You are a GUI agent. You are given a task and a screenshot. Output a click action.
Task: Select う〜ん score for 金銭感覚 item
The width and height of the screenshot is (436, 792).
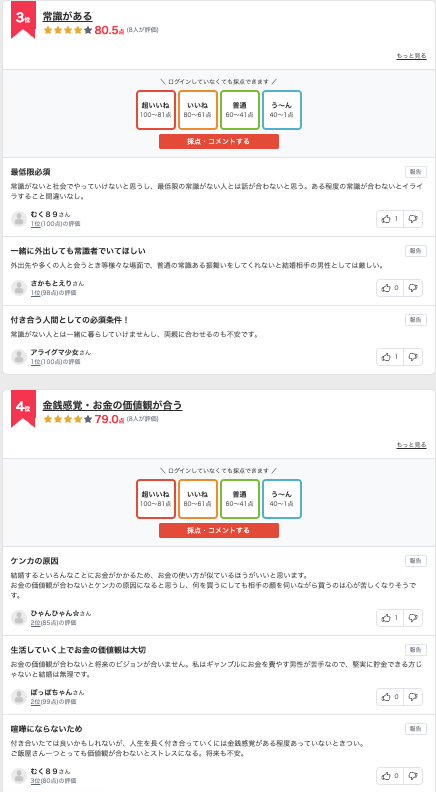coord(282,499)
